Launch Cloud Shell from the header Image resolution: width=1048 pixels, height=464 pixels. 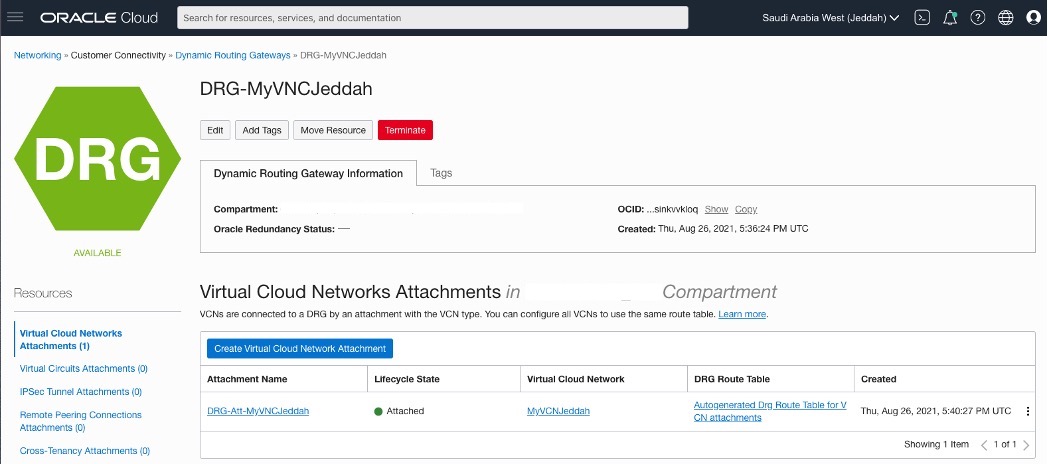[923, 17]
